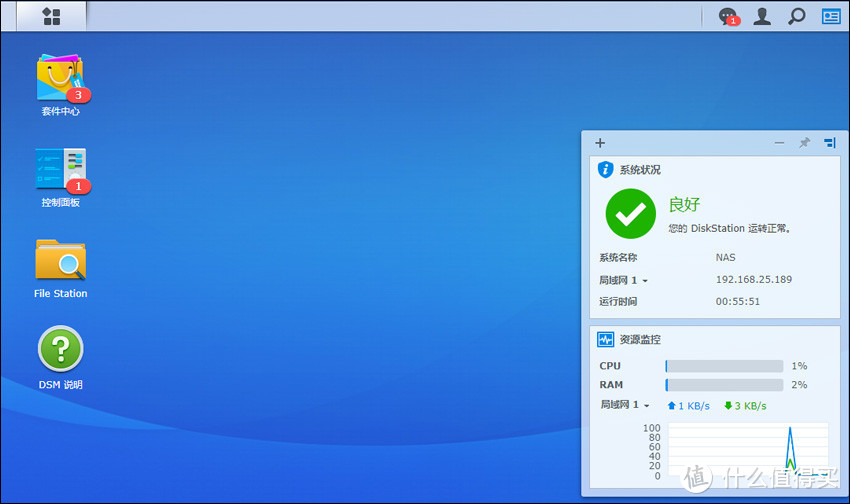Viewport: 850px width, 504px height.
Task: Click the 资源监控 widget title
Action: coord(640,340)
